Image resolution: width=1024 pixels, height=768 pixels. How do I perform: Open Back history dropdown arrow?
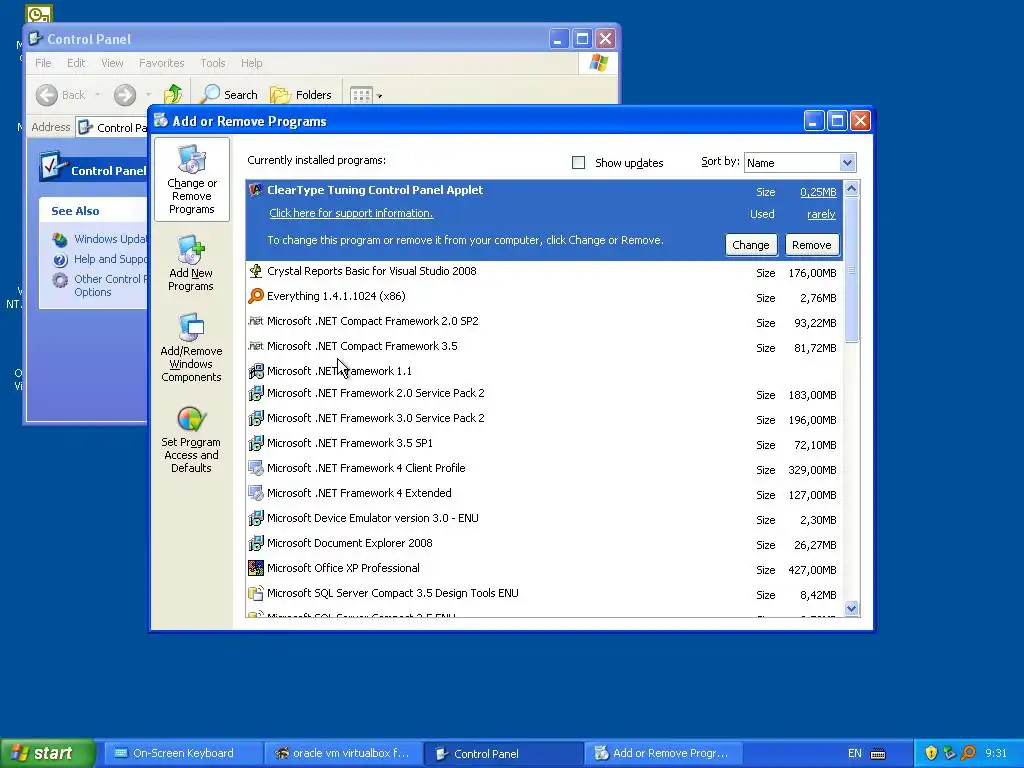97,95
